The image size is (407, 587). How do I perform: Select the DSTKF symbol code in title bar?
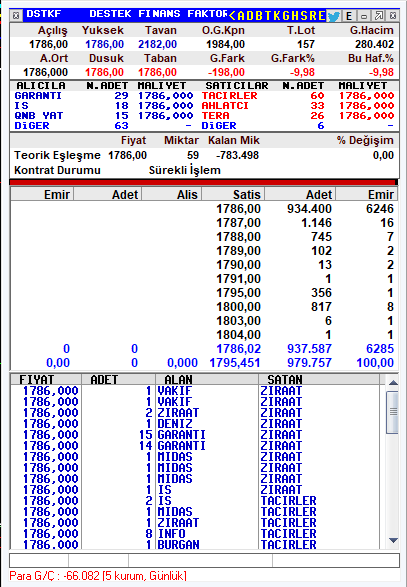point(44,14)
